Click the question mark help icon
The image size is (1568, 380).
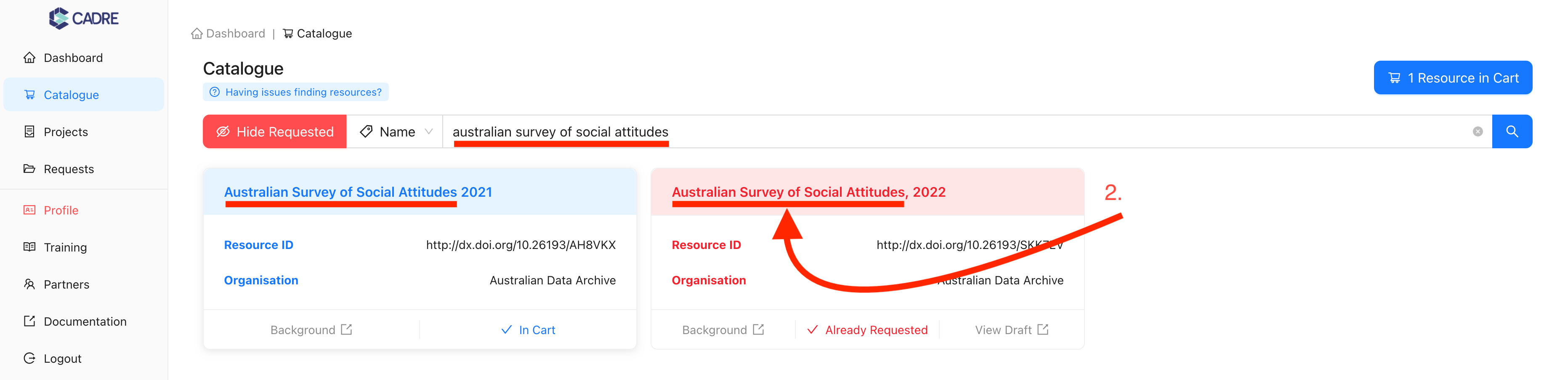[214, 92]
